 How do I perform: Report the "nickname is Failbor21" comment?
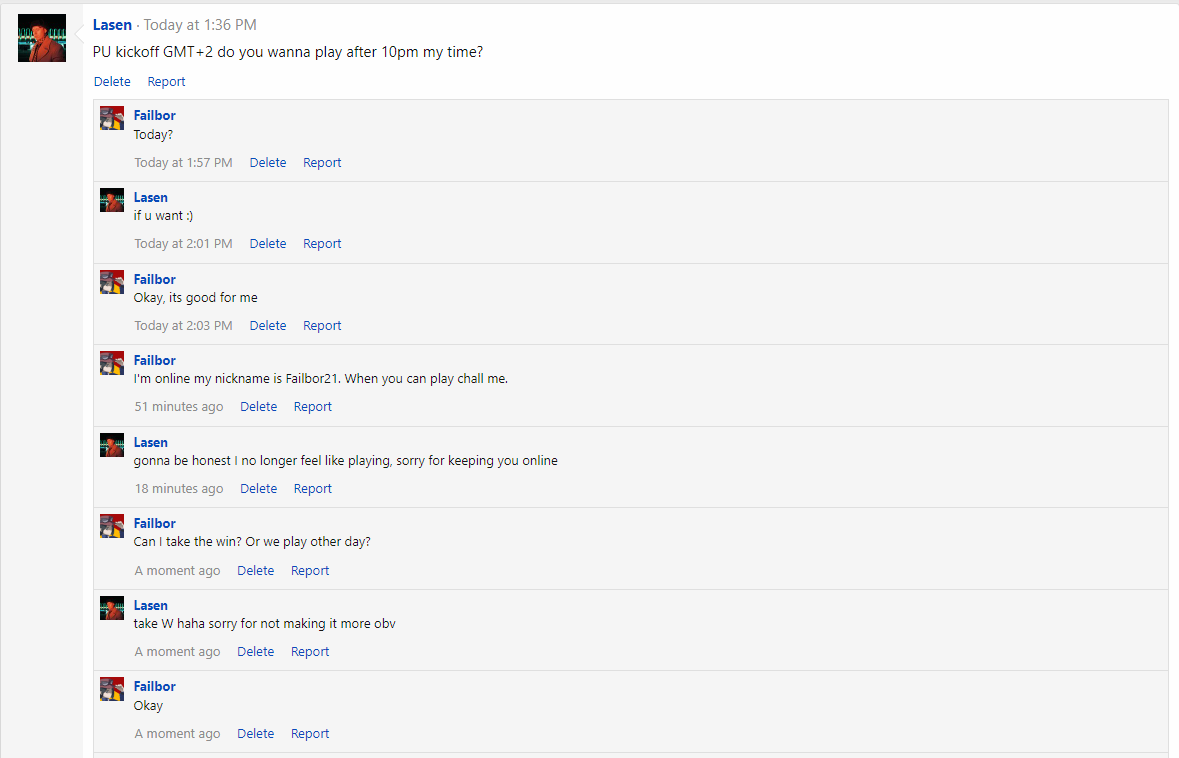tap(312, 407)
